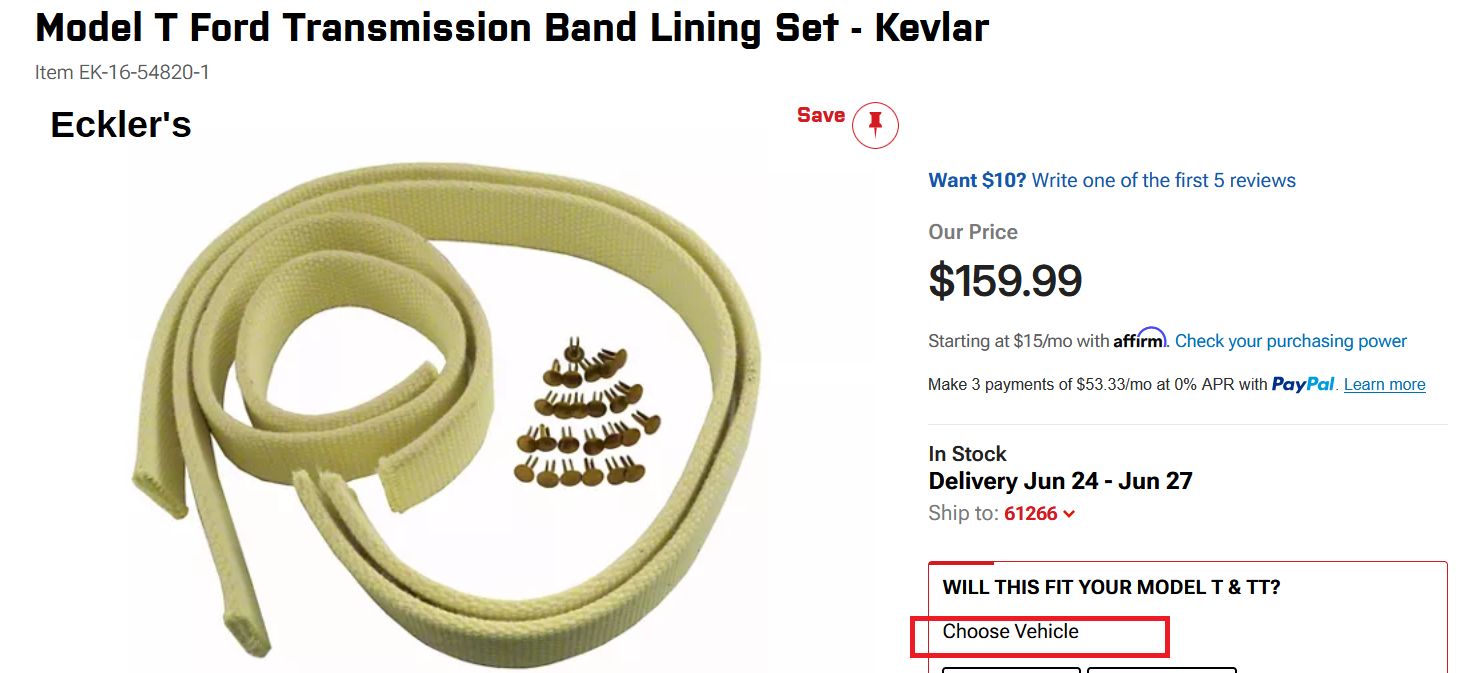Open "Check your purchasing power" link
The width and height of the screenshot is (1459, 673).
pos(1290,342)
